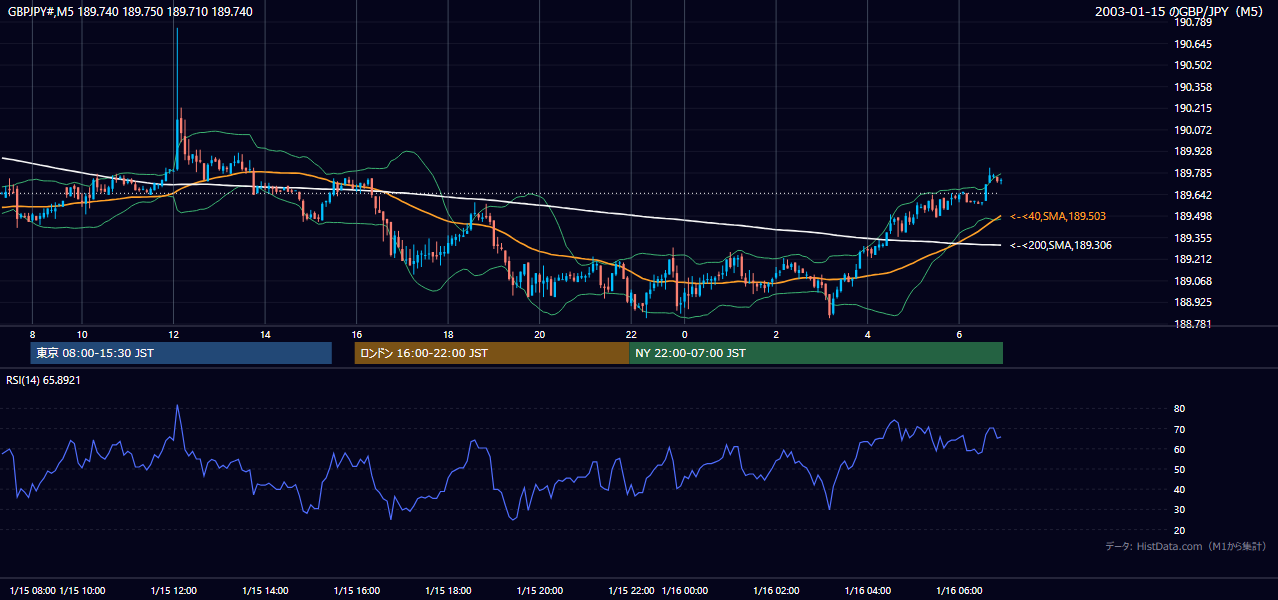Click hour marker 6 below price chart

point(959,334)
